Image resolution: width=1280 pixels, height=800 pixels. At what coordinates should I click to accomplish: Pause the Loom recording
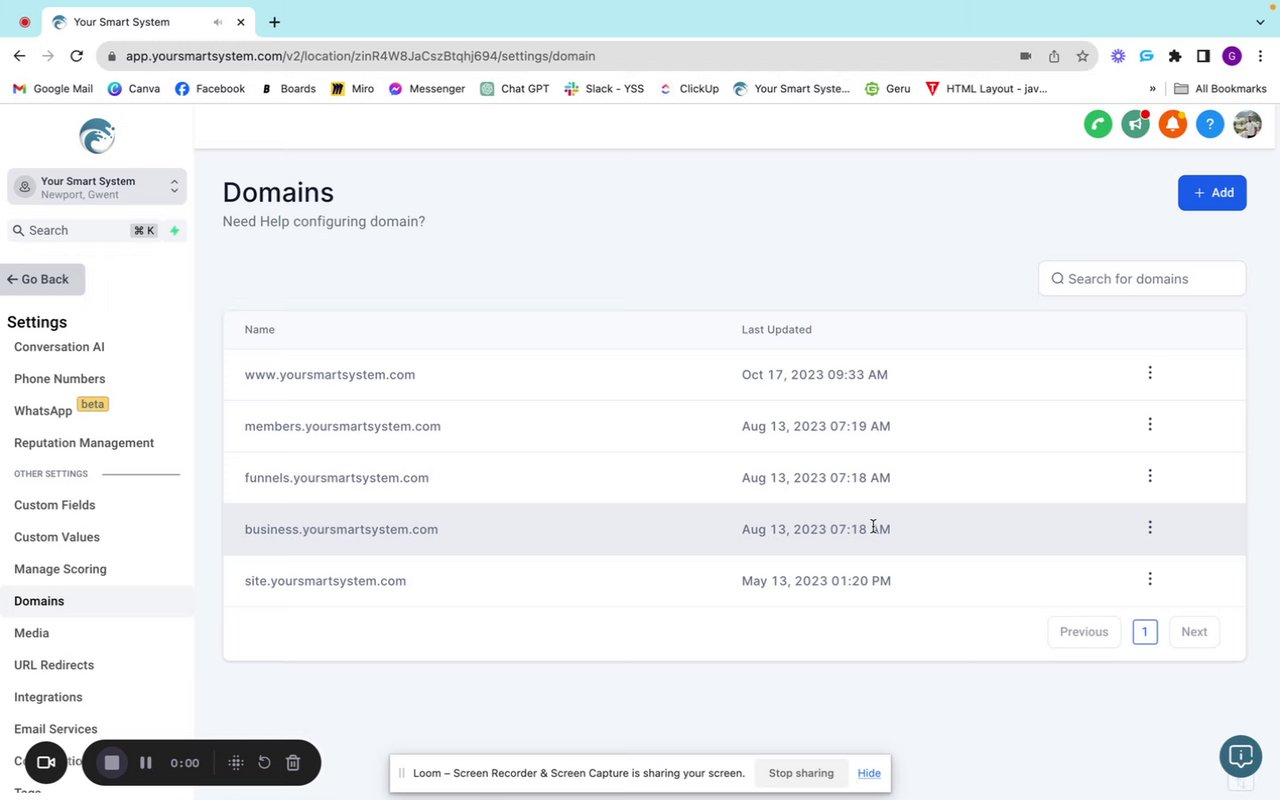[x=146, y=763]
